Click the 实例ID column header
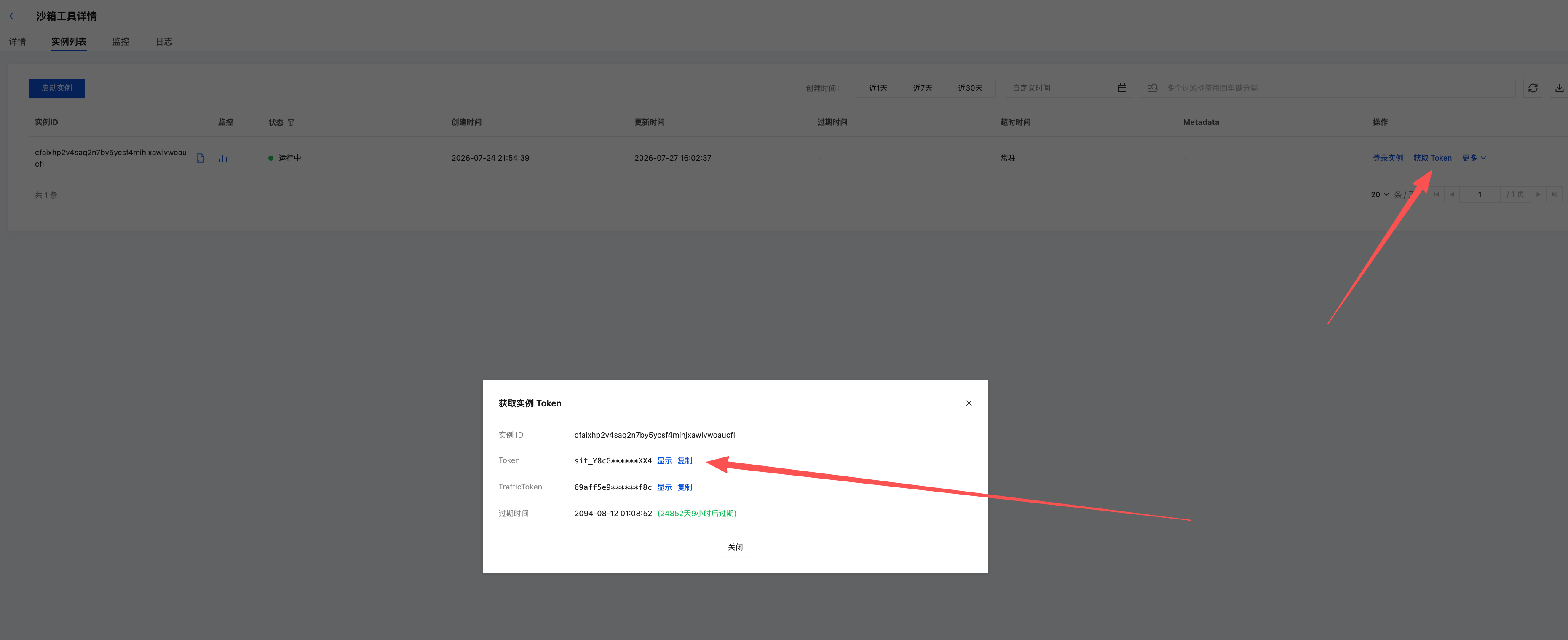 (x=46, y=122)
